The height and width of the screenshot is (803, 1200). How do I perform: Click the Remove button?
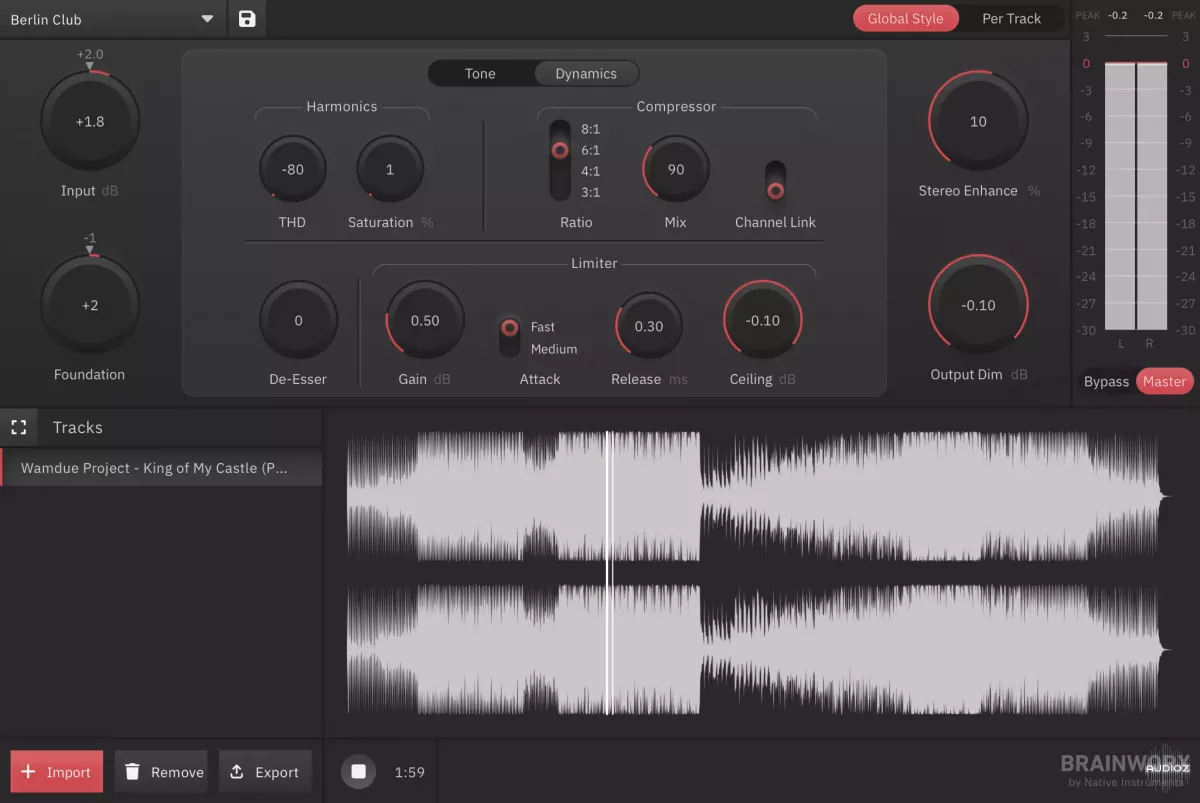tap(161, 772)
